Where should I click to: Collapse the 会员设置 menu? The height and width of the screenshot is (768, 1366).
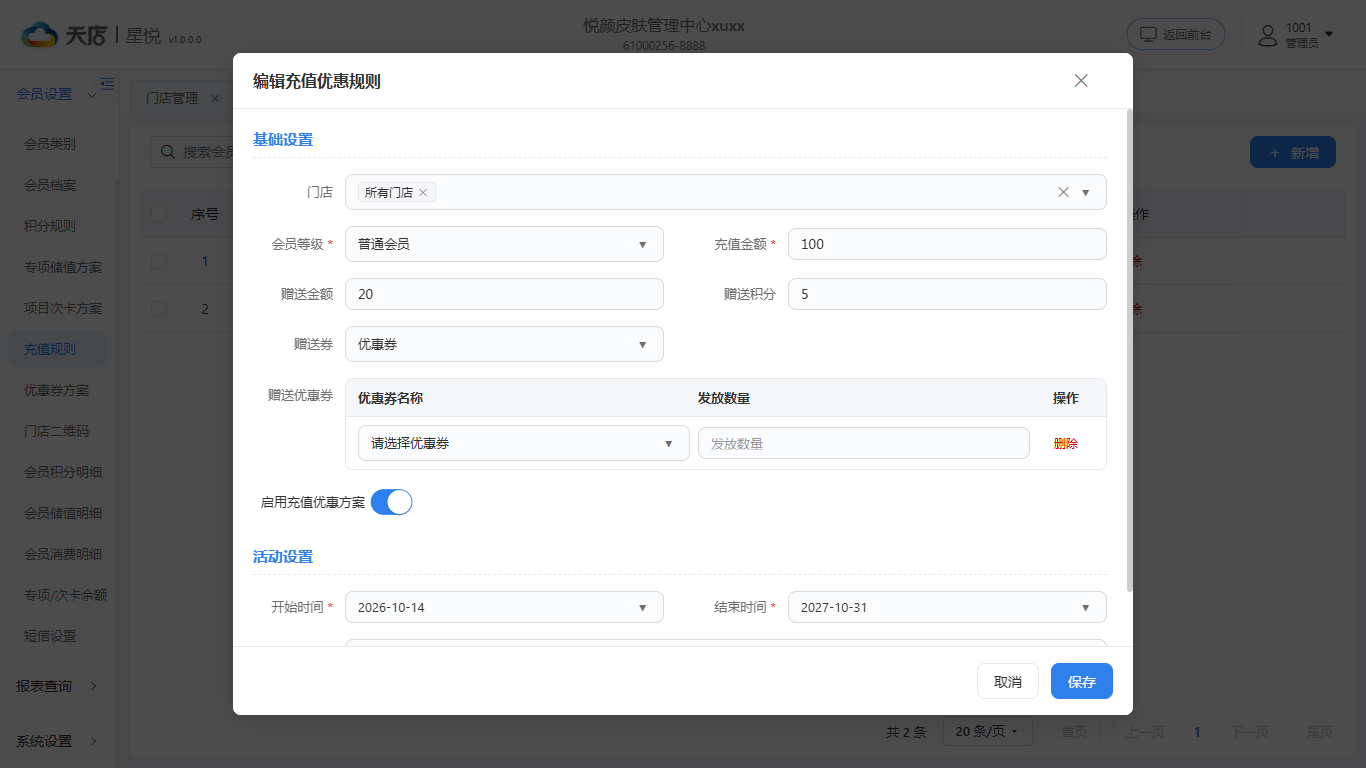(x=57, y=94)
